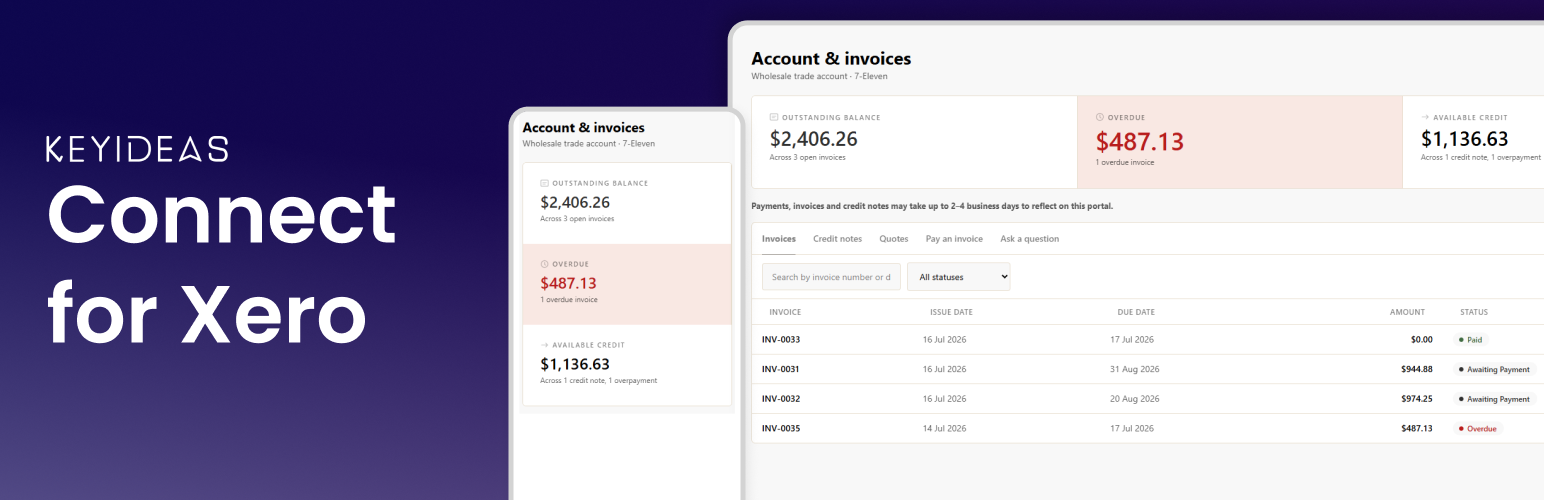Click the Connect for Xero title
This screenshot has height=500, width=1544.
[221, 263]
